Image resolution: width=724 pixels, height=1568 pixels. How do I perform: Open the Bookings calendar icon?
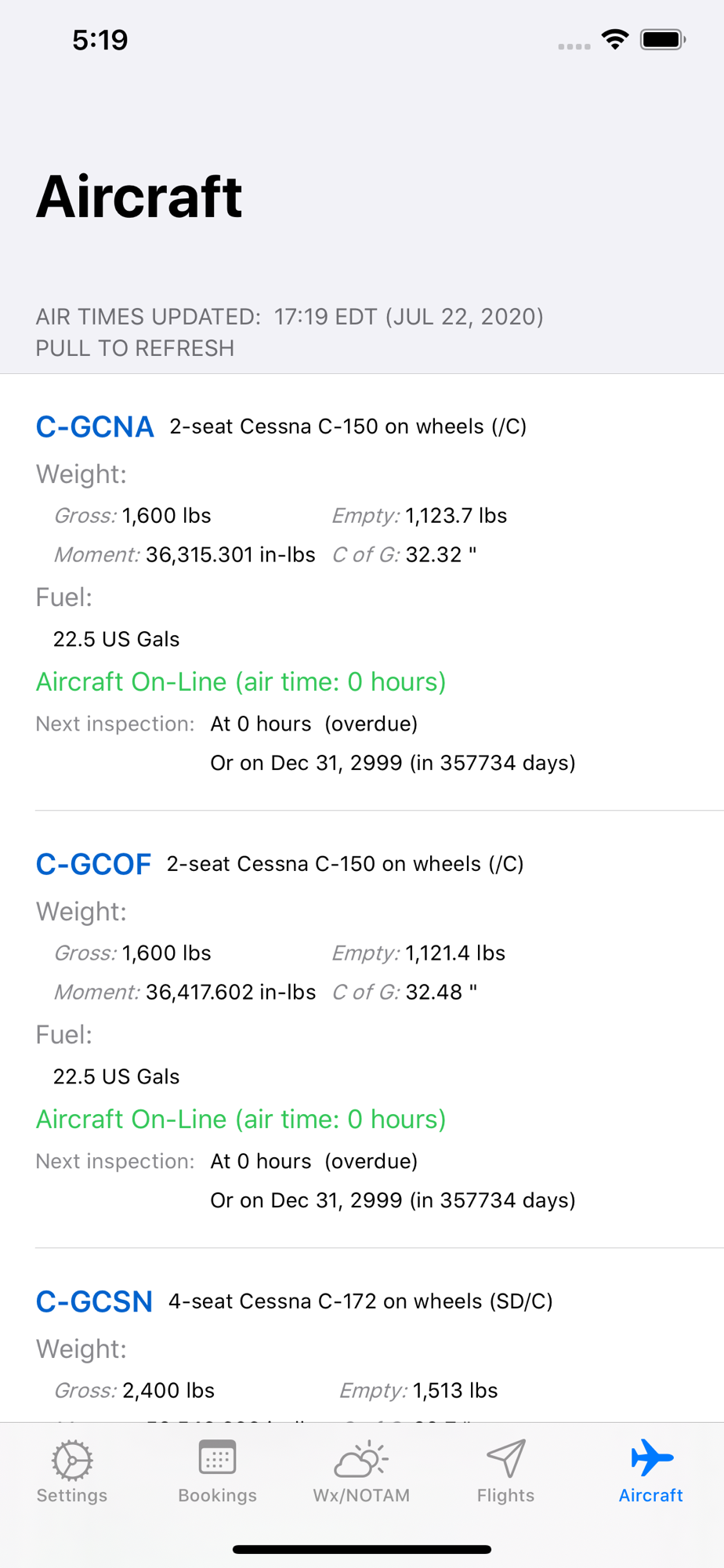pyautogui.click(x=217, y=1458)
